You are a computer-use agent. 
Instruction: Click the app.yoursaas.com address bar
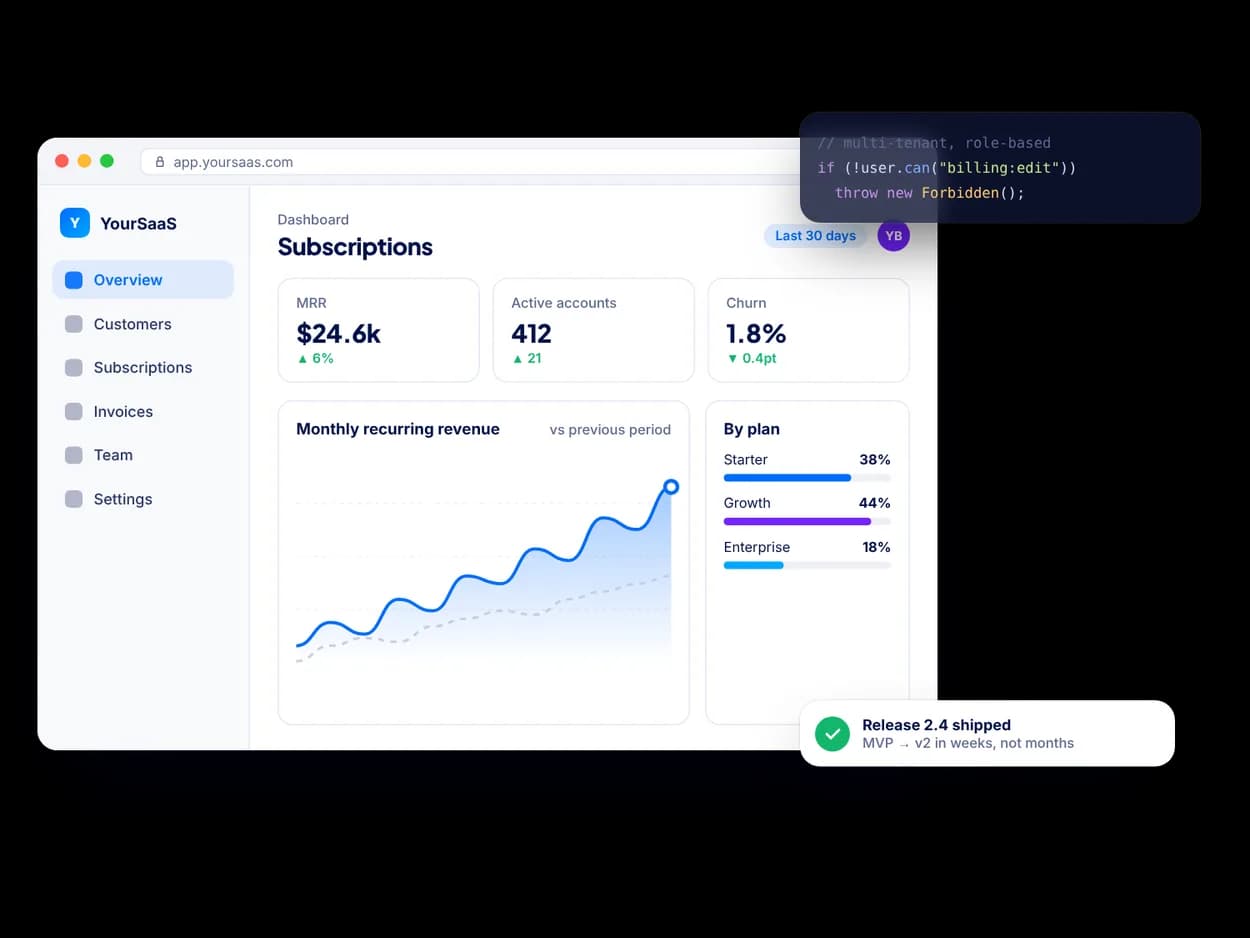pos(470,162)
